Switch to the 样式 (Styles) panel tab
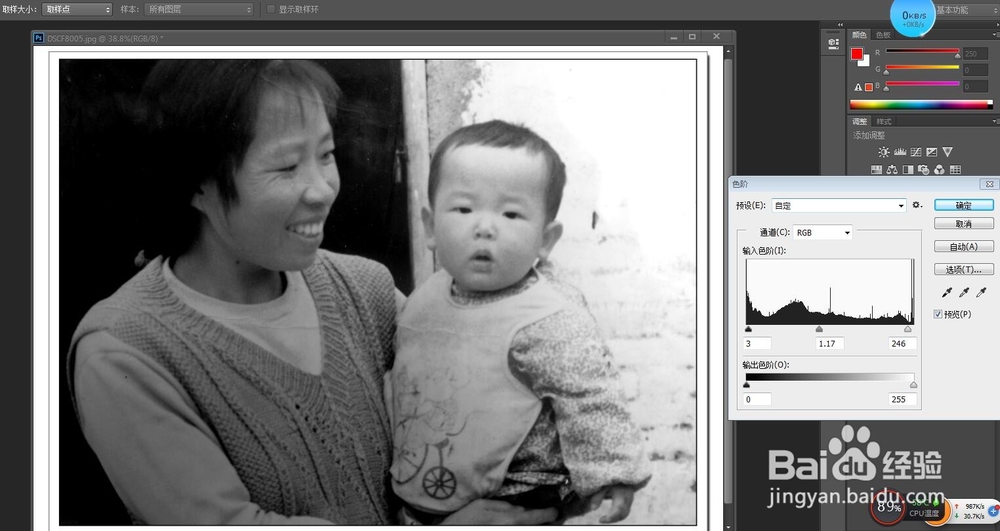Screen dimensions: 1000x531 (x=883, y=121)
